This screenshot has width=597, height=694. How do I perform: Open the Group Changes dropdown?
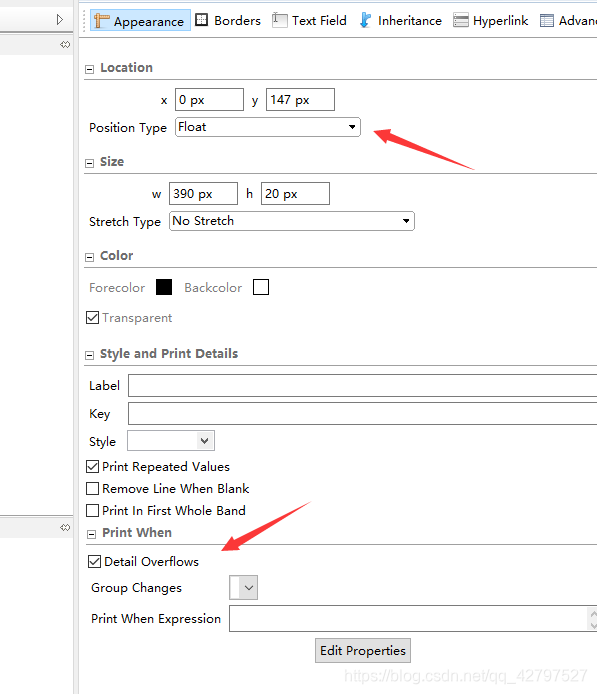[x=243, y=587]
